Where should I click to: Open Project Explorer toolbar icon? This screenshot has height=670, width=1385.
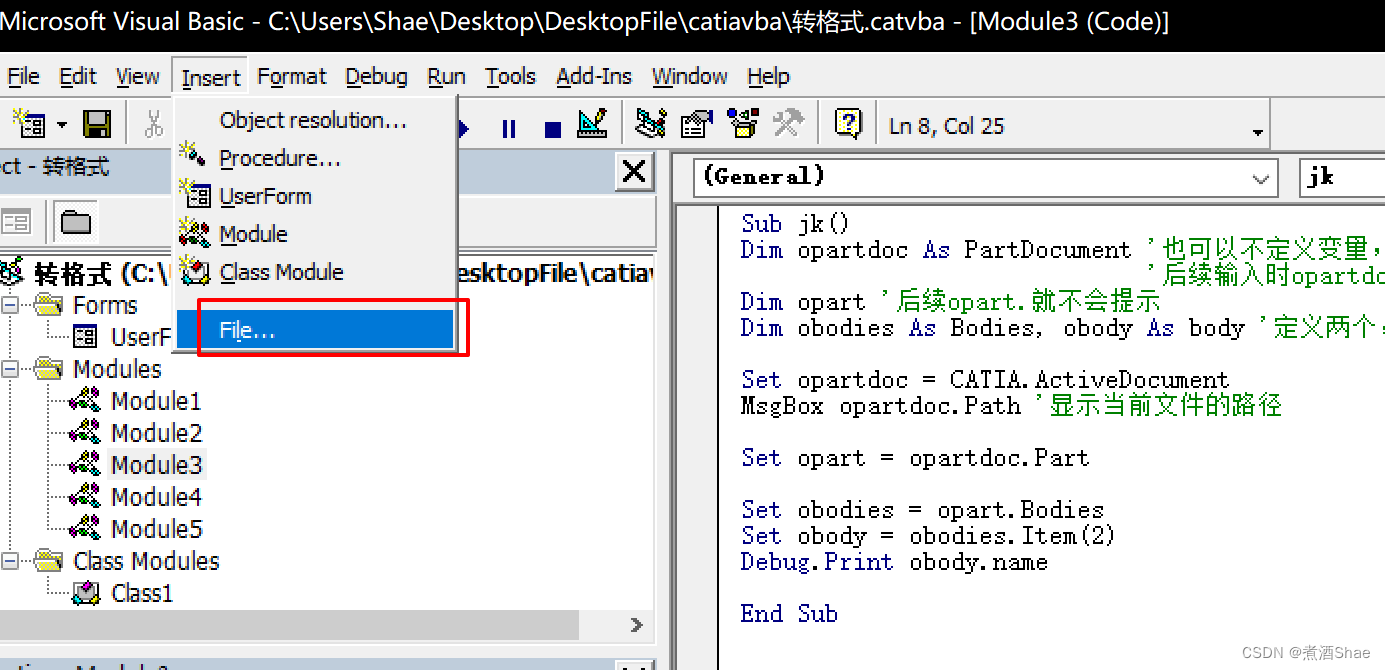[x=651, y=124]
